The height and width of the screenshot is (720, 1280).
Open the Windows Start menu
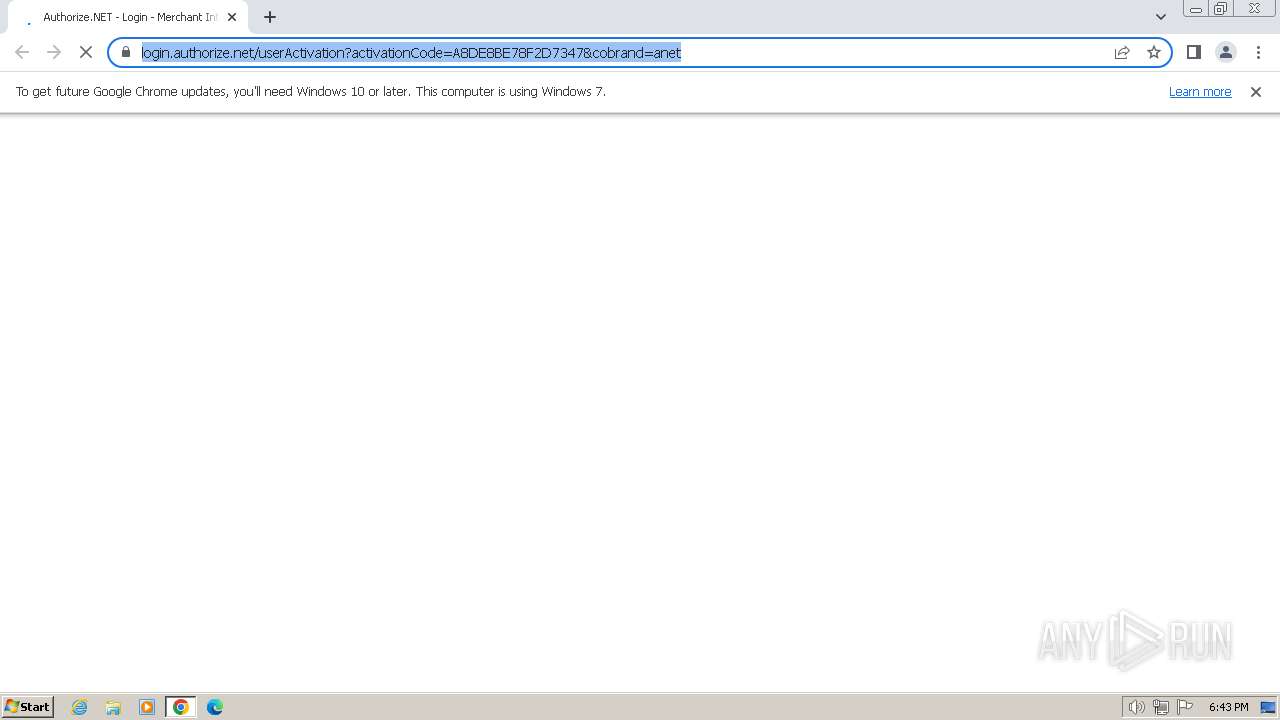28,706
